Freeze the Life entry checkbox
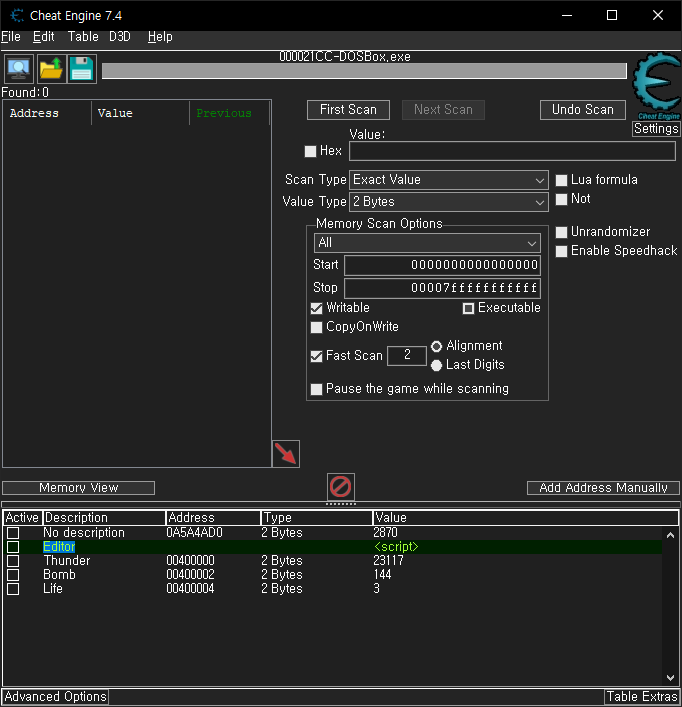The width and height of the screenshot is (682, 707). coord(13,589)
